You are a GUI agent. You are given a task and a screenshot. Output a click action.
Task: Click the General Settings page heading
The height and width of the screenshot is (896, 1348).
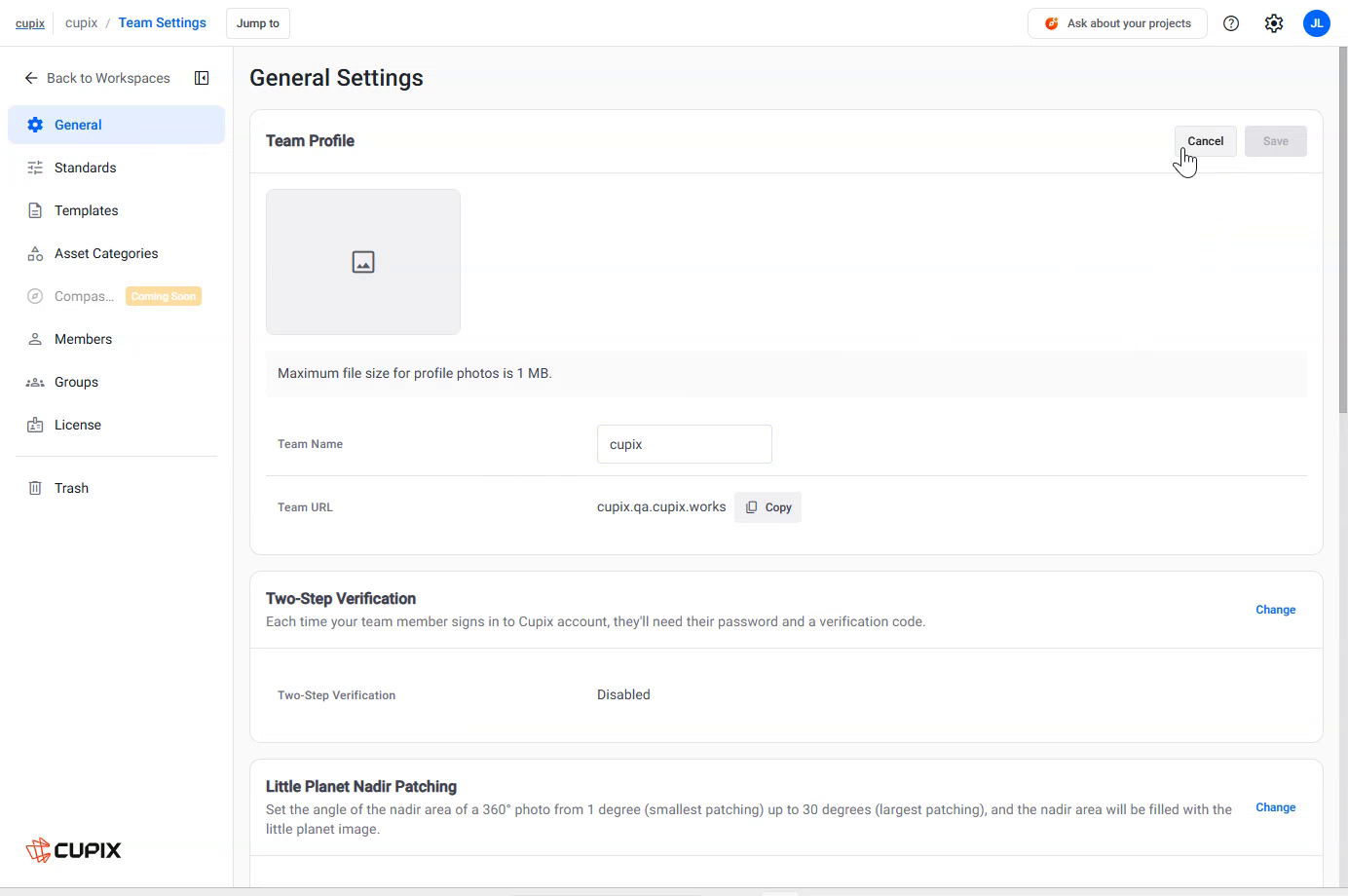click(x=336, y=78)
